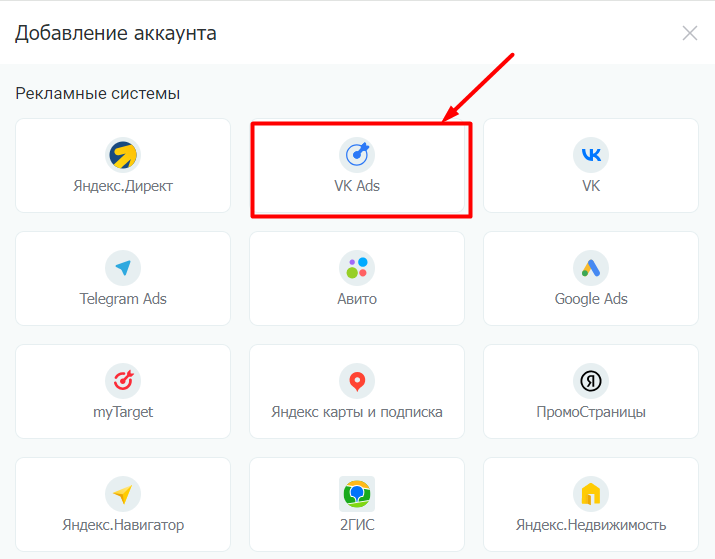Click the Яндекс.Директ logo icon

point(123,155)
